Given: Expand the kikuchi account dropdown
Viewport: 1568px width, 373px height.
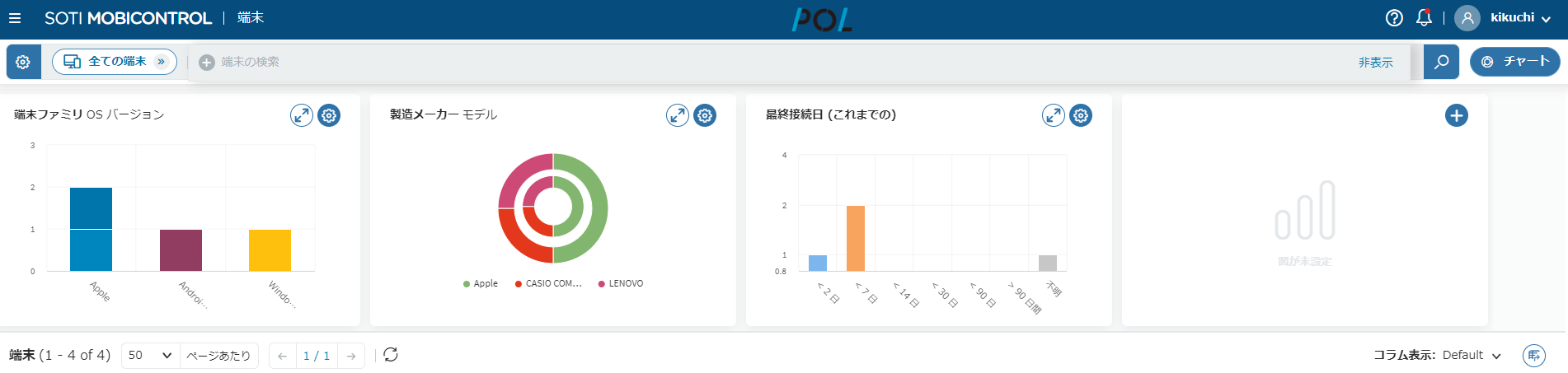Looking at the screenshot, I should (x=1522, y=18).
